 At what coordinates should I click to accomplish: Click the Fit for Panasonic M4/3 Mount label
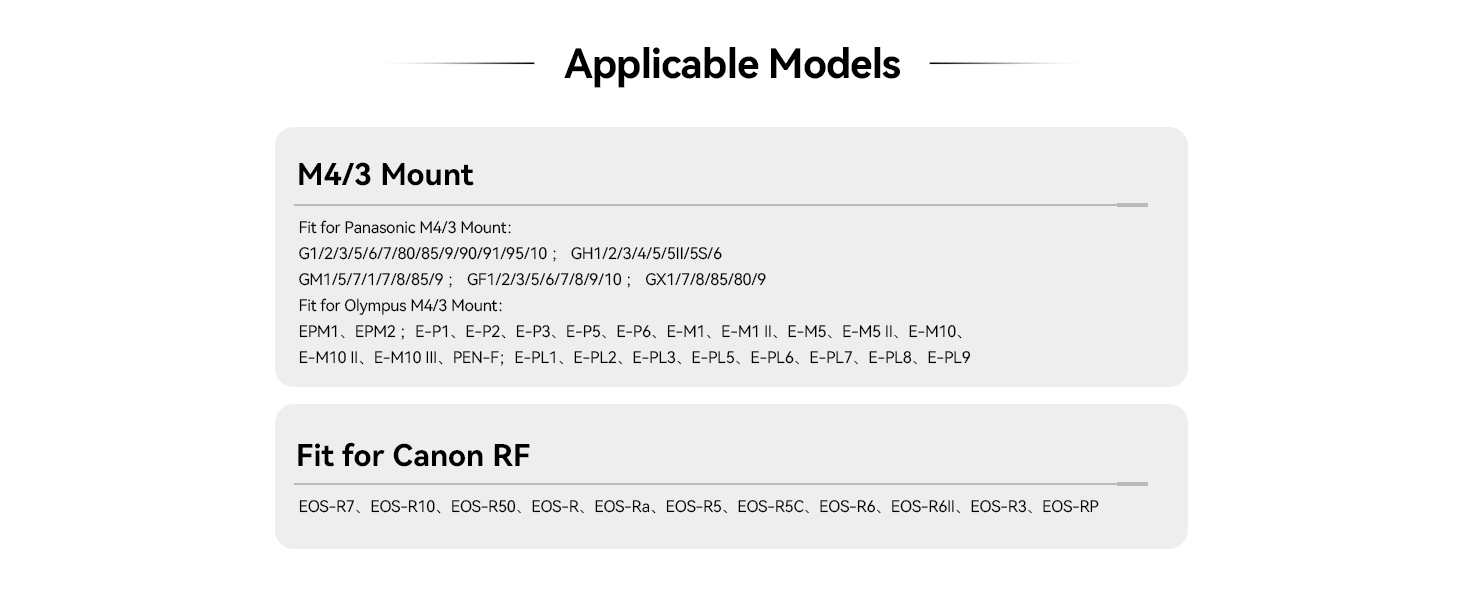click(405, 228)
